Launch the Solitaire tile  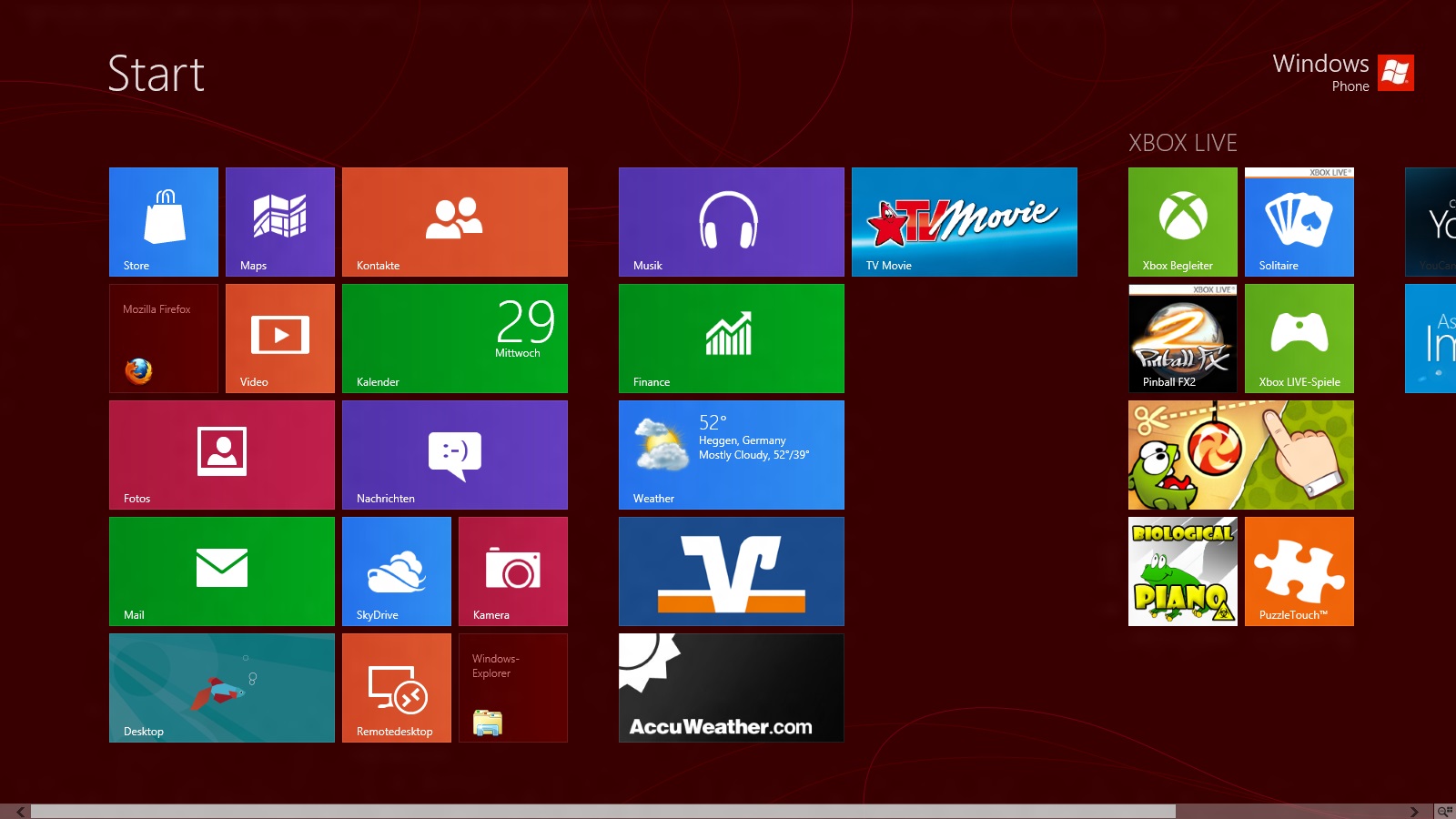point(1299,222)
